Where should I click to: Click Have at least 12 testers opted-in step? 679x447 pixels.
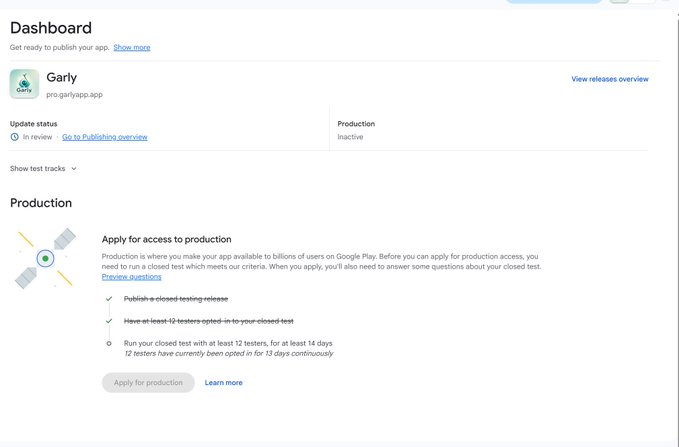(x=209, y=321)
